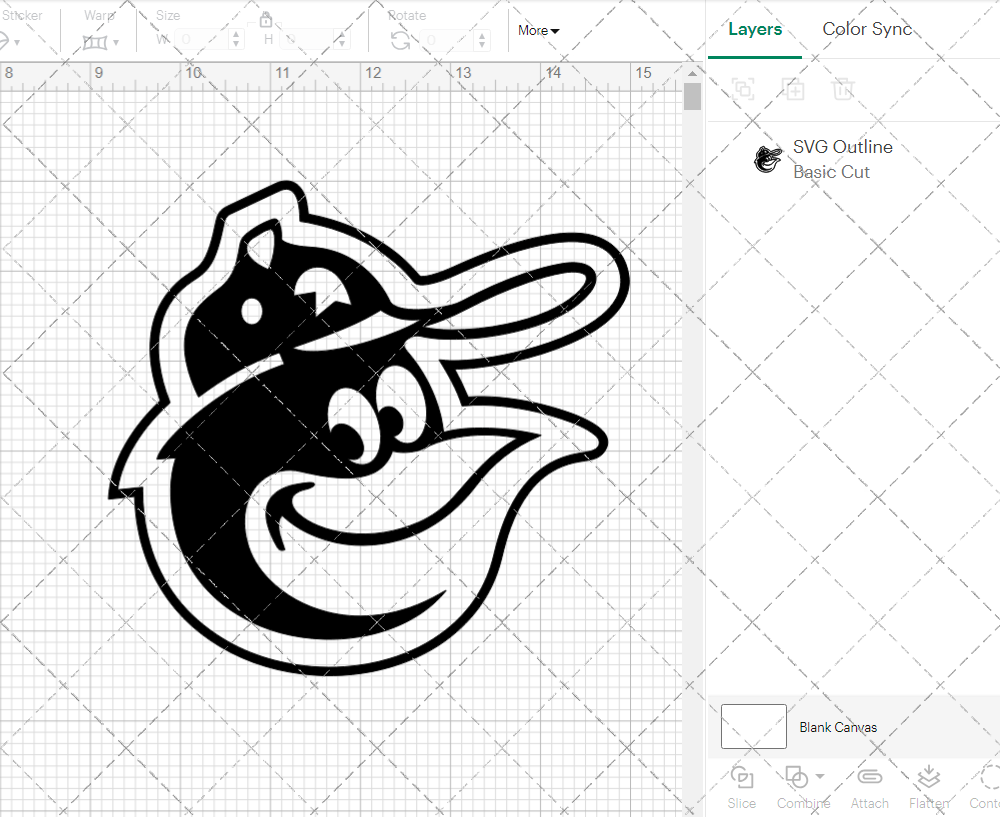Expand the Combine options dropdown
This screenshot has height=817, width=1000.
pos(820,777)
